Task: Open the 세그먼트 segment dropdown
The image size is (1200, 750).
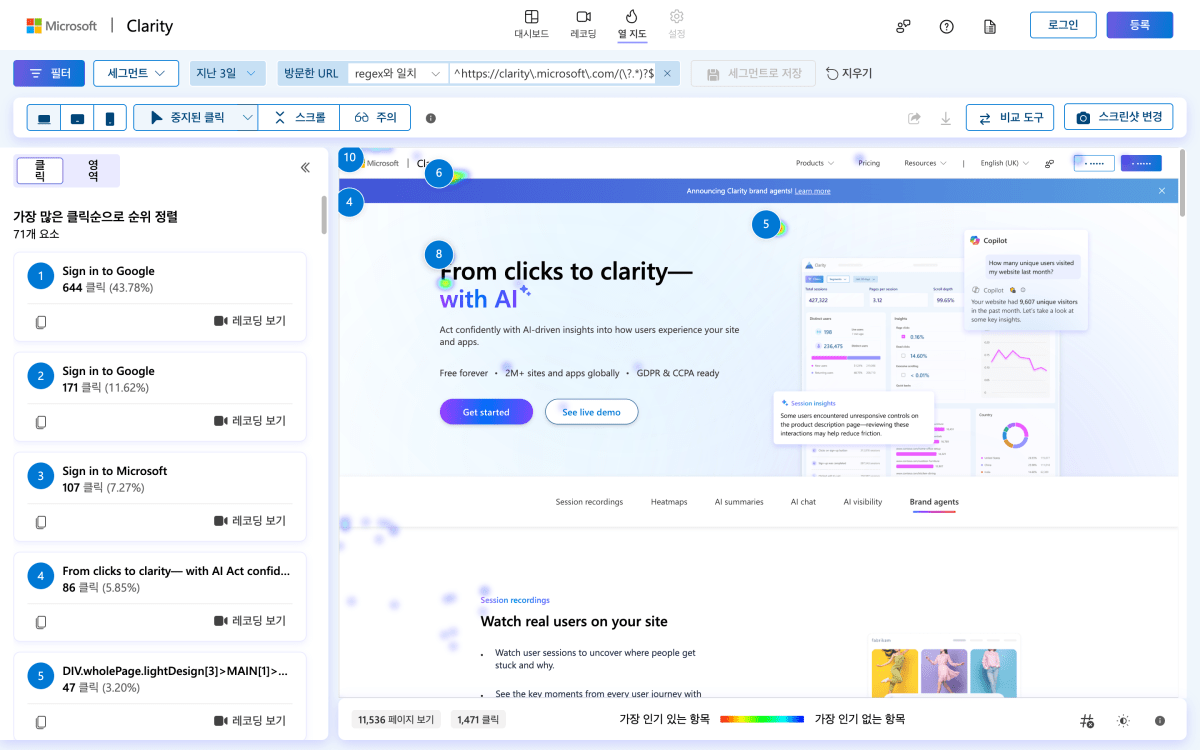Action: [136, 74]
